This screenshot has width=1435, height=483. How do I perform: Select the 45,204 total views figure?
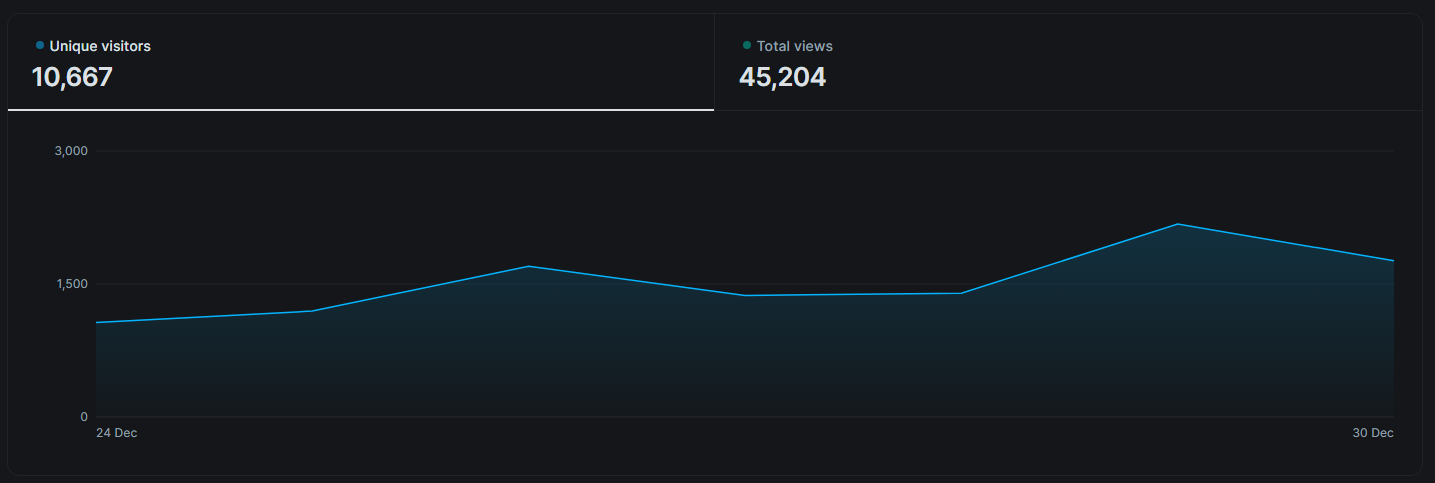pyautogui.click(x=782, y=77)
